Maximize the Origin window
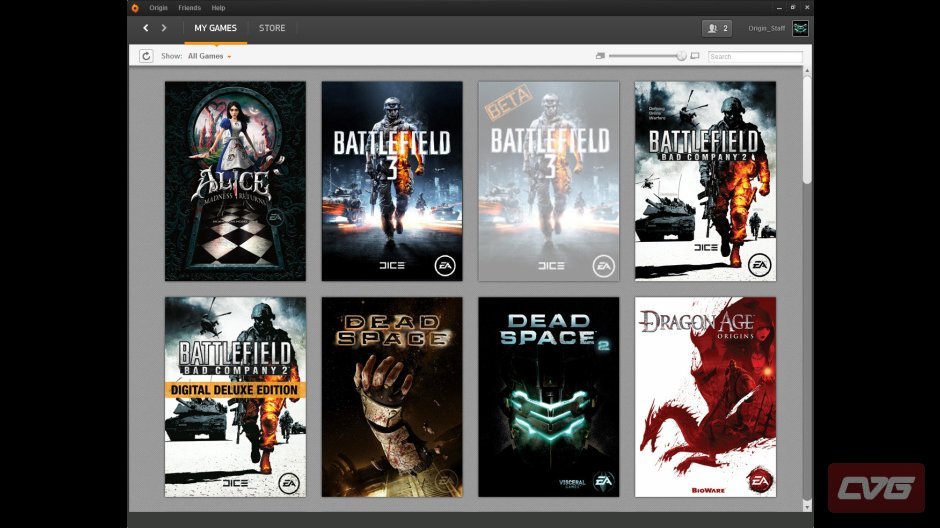Viewport: 940px width, 528px height. pyautogui.click(x=793, y=8)
